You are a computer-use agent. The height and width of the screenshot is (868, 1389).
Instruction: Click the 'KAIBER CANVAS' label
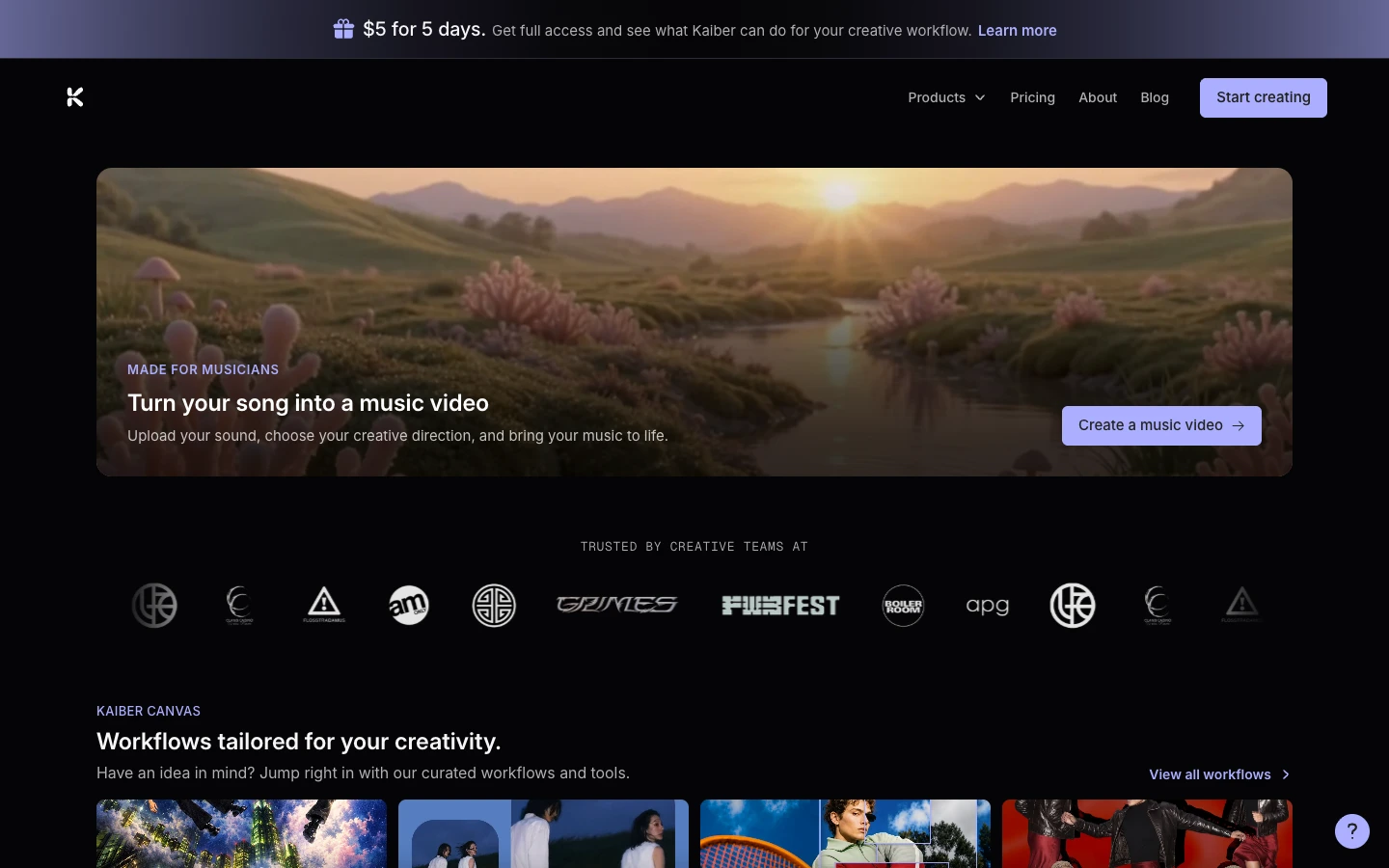point(149,711)
